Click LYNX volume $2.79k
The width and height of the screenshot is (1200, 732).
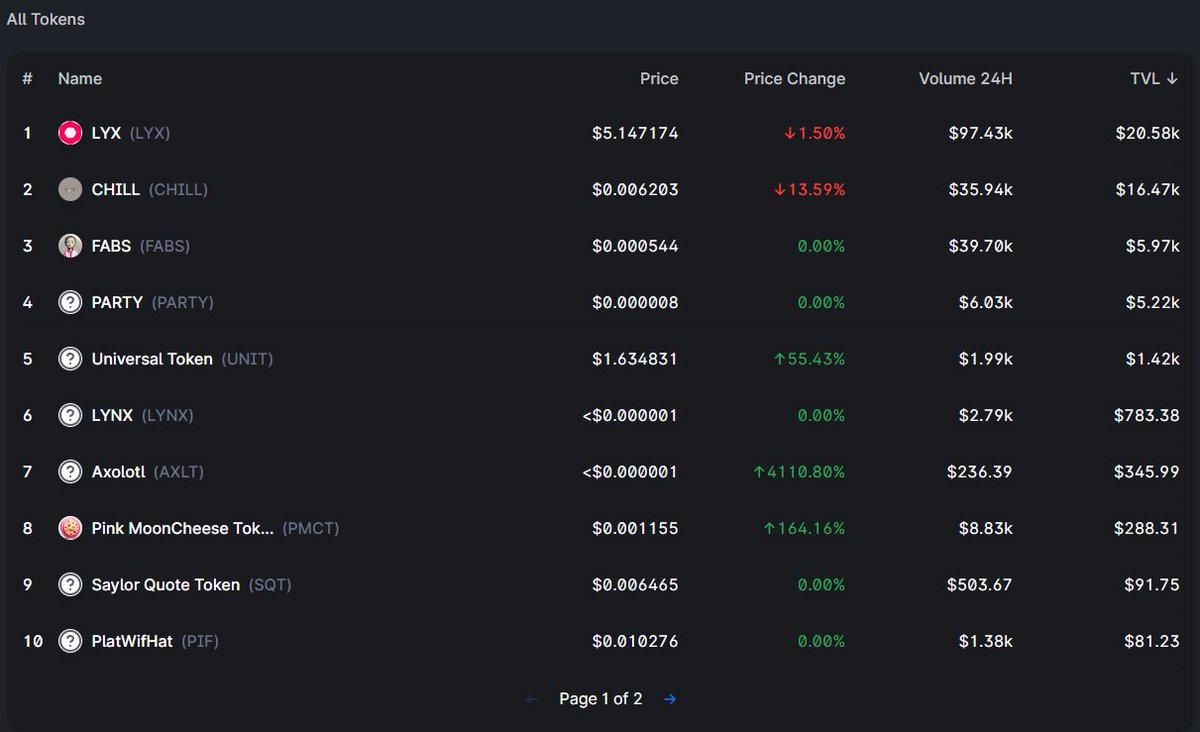pos(985,415)
